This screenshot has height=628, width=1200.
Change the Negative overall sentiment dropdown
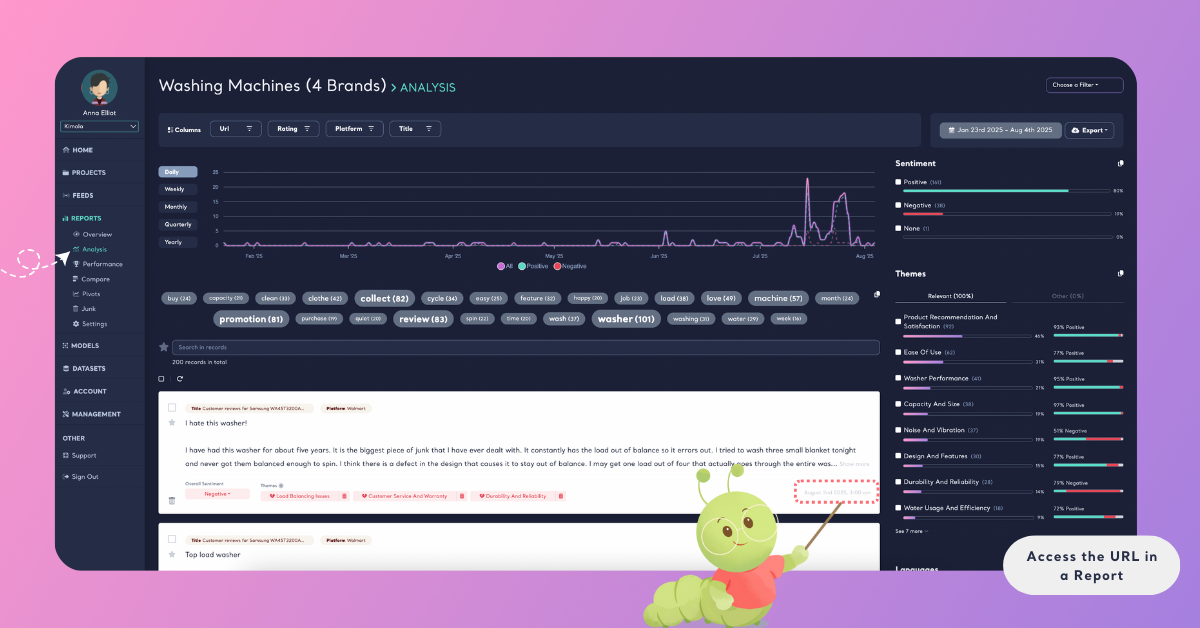(x=217, y=494)
